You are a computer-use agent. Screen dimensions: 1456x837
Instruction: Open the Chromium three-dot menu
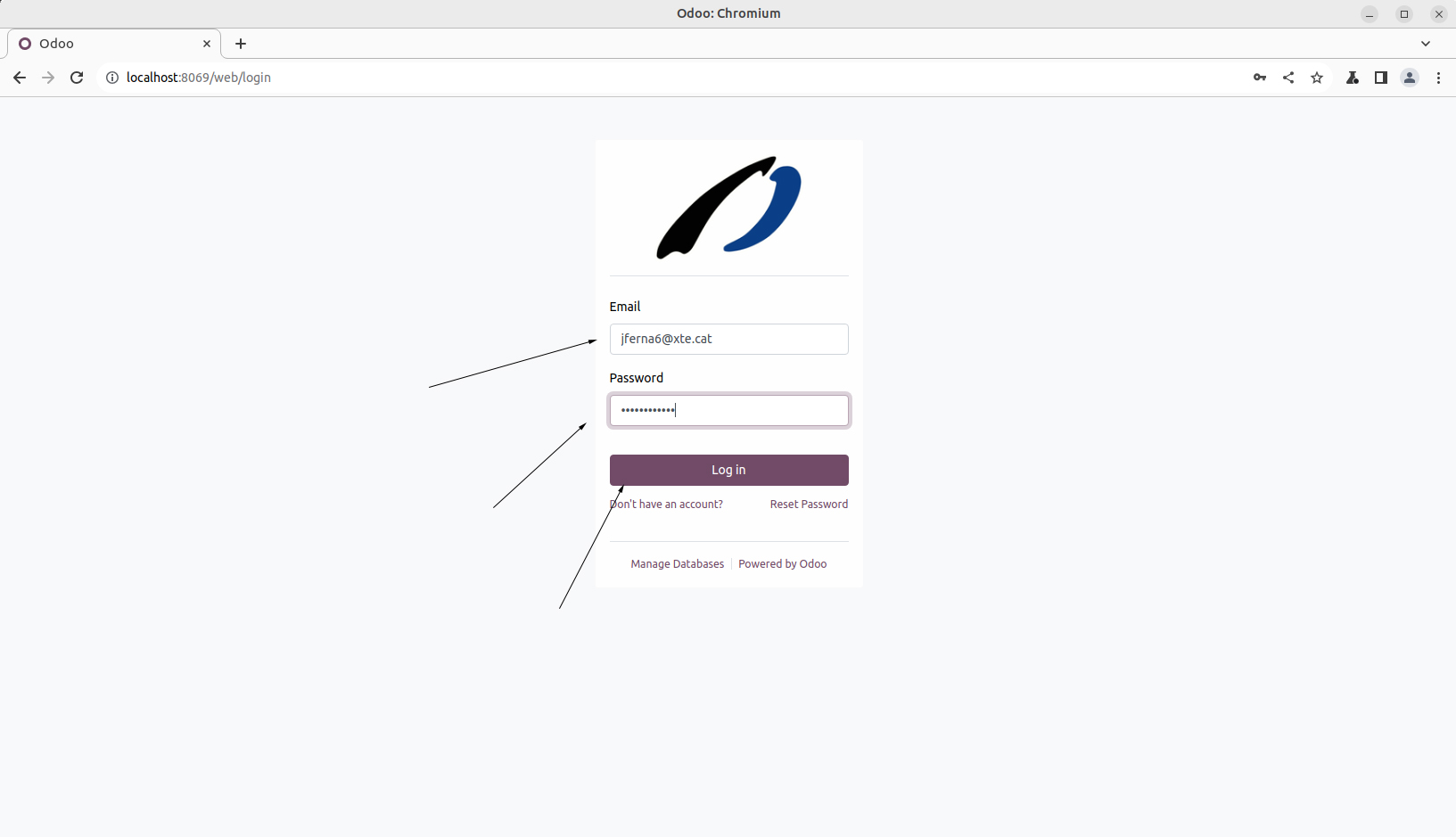(1438, 78)
